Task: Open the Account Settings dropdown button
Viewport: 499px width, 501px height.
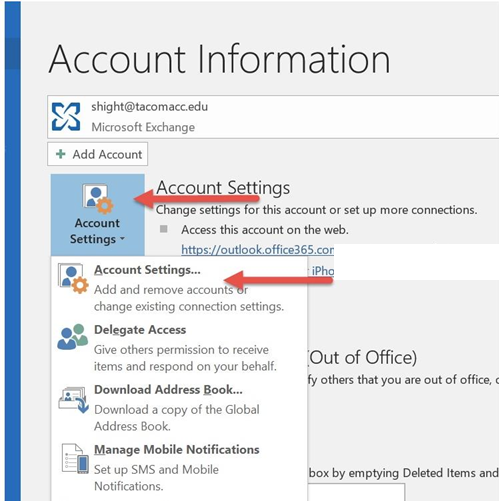Action: (98, 215)
